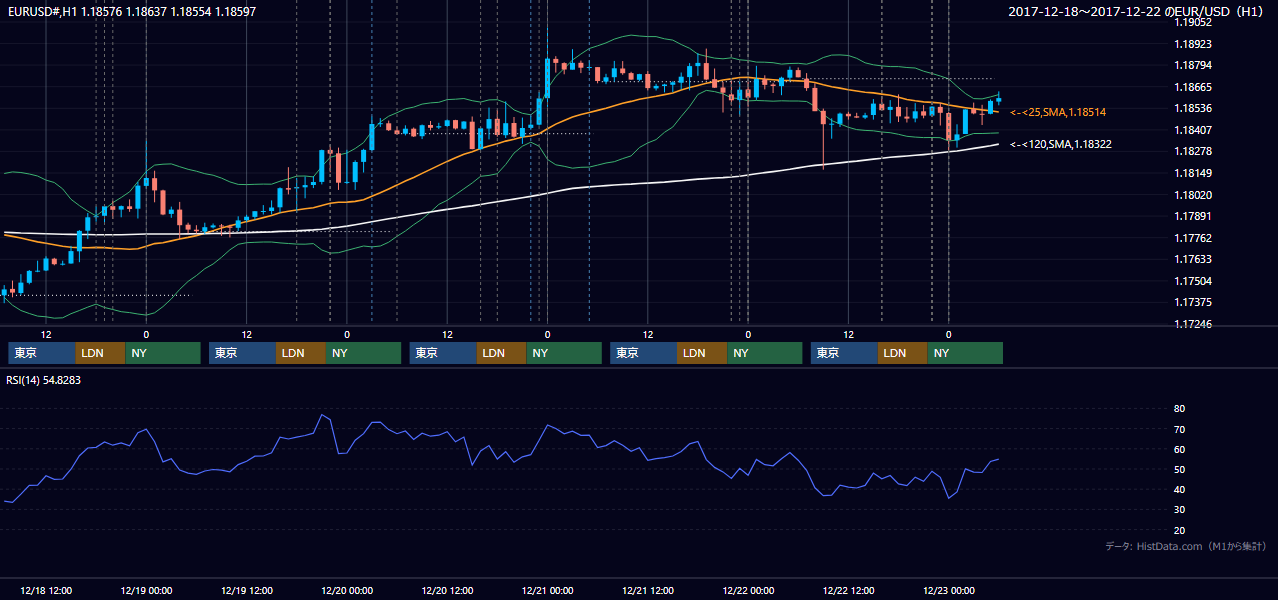Viewport: 1278px width, 600px height.
Task: Click the orange 25 SMA 1.18514 label
Action: pyautogui.click(x=1058, y=112)
